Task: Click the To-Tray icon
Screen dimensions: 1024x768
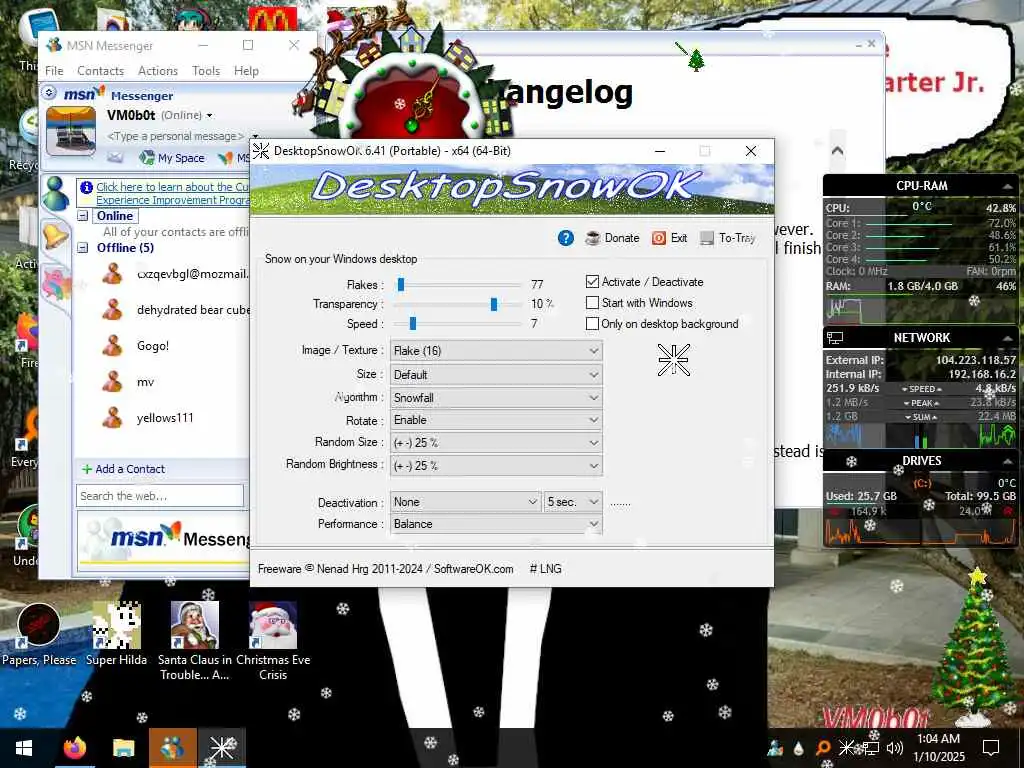Action: point(707,238)
